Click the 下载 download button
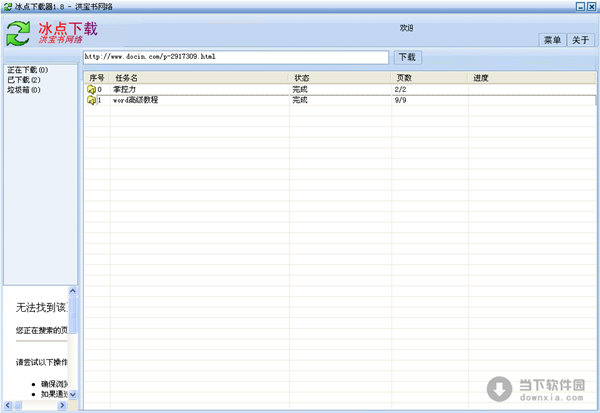 (408, 57)
